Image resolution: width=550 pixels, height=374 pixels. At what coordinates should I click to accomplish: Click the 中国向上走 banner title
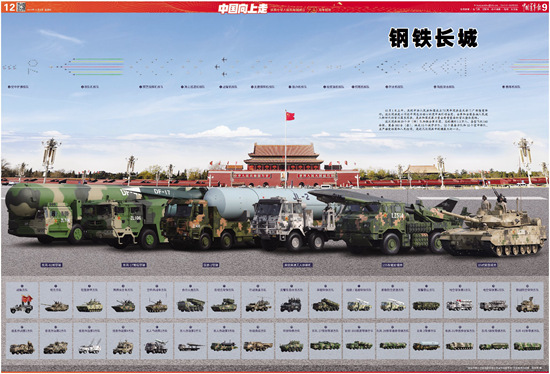[243, 8]
